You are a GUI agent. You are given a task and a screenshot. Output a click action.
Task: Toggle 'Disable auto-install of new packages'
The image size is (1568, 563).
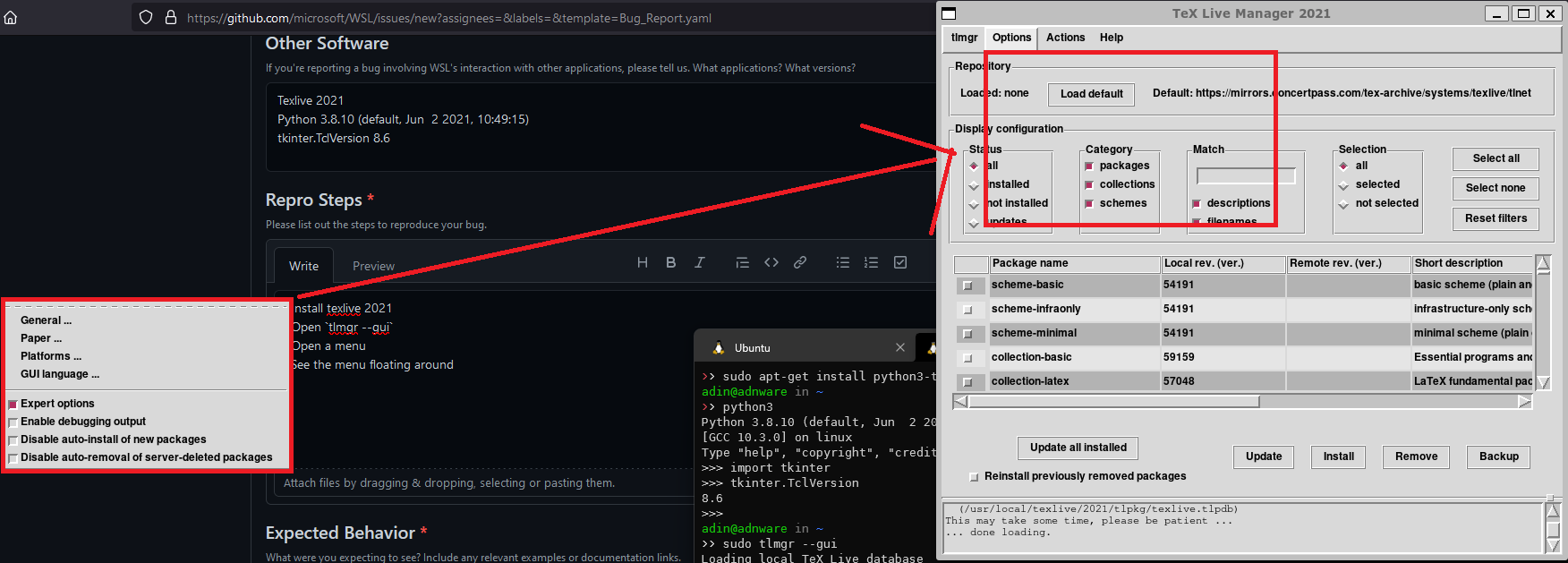click(13, 440)
